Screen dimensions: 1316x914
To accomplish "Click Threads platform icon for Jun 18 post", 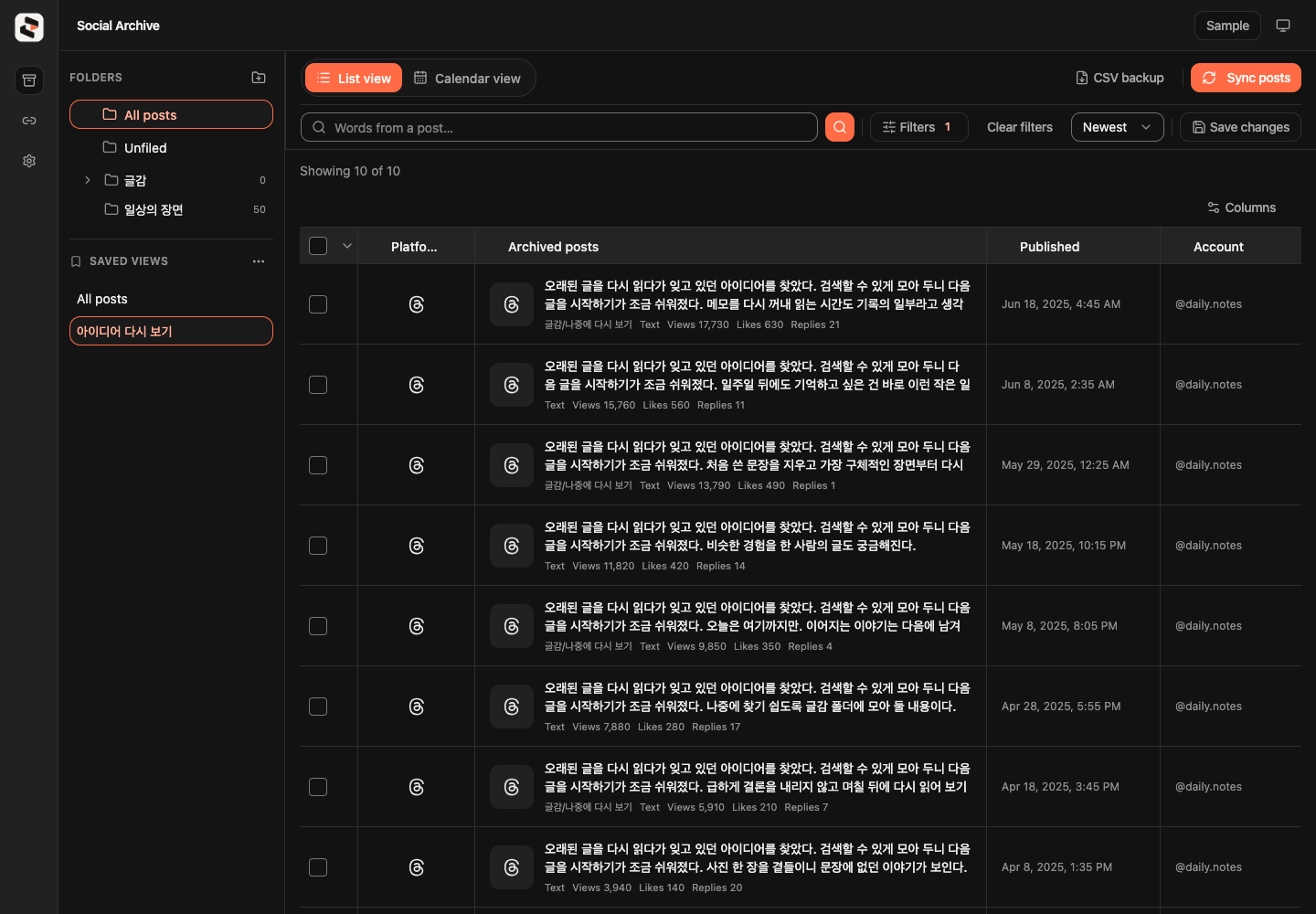I will (x=417, y=304).
